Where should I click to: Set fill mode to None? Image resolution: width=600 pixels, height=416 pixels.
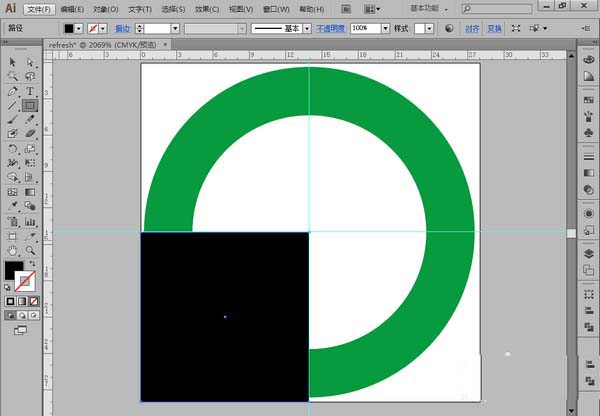click(x=34, y=301)
